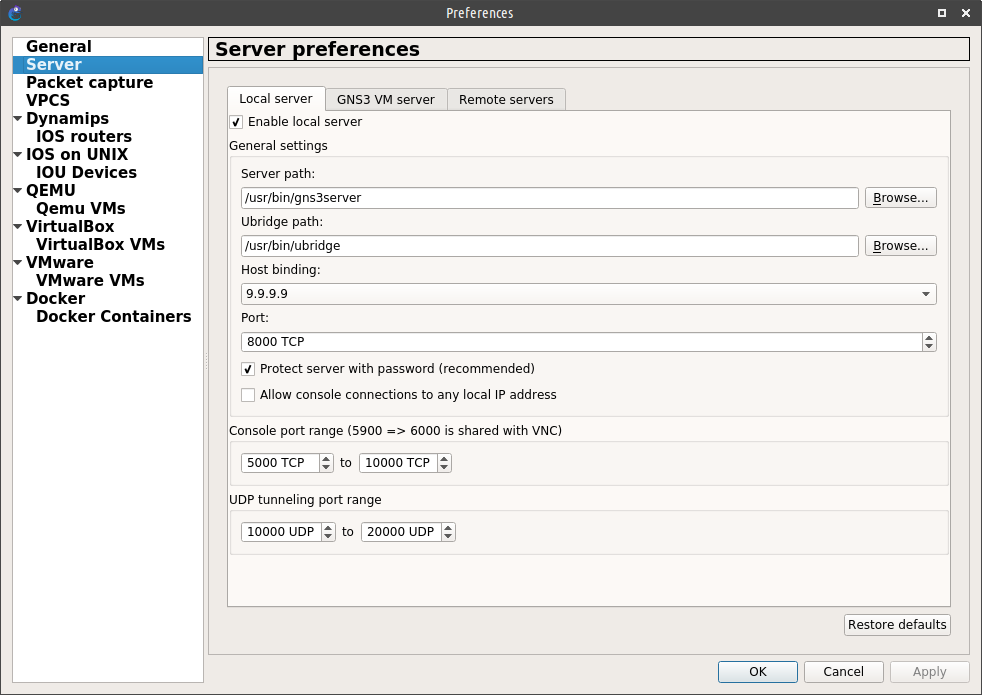Screen dimensions: 982x695
Task: Cancel the Preferences dialog
Action: [x=843, y=672]
